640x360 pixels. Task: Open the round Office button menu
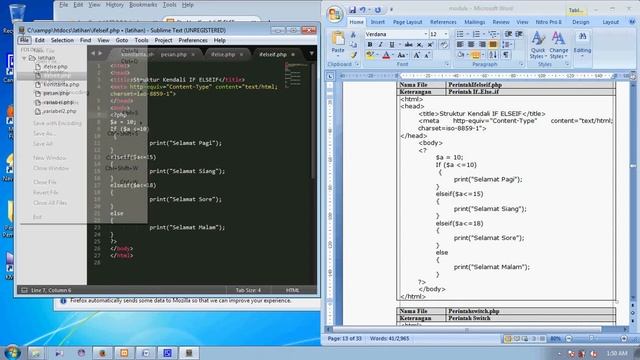(335, 14)
